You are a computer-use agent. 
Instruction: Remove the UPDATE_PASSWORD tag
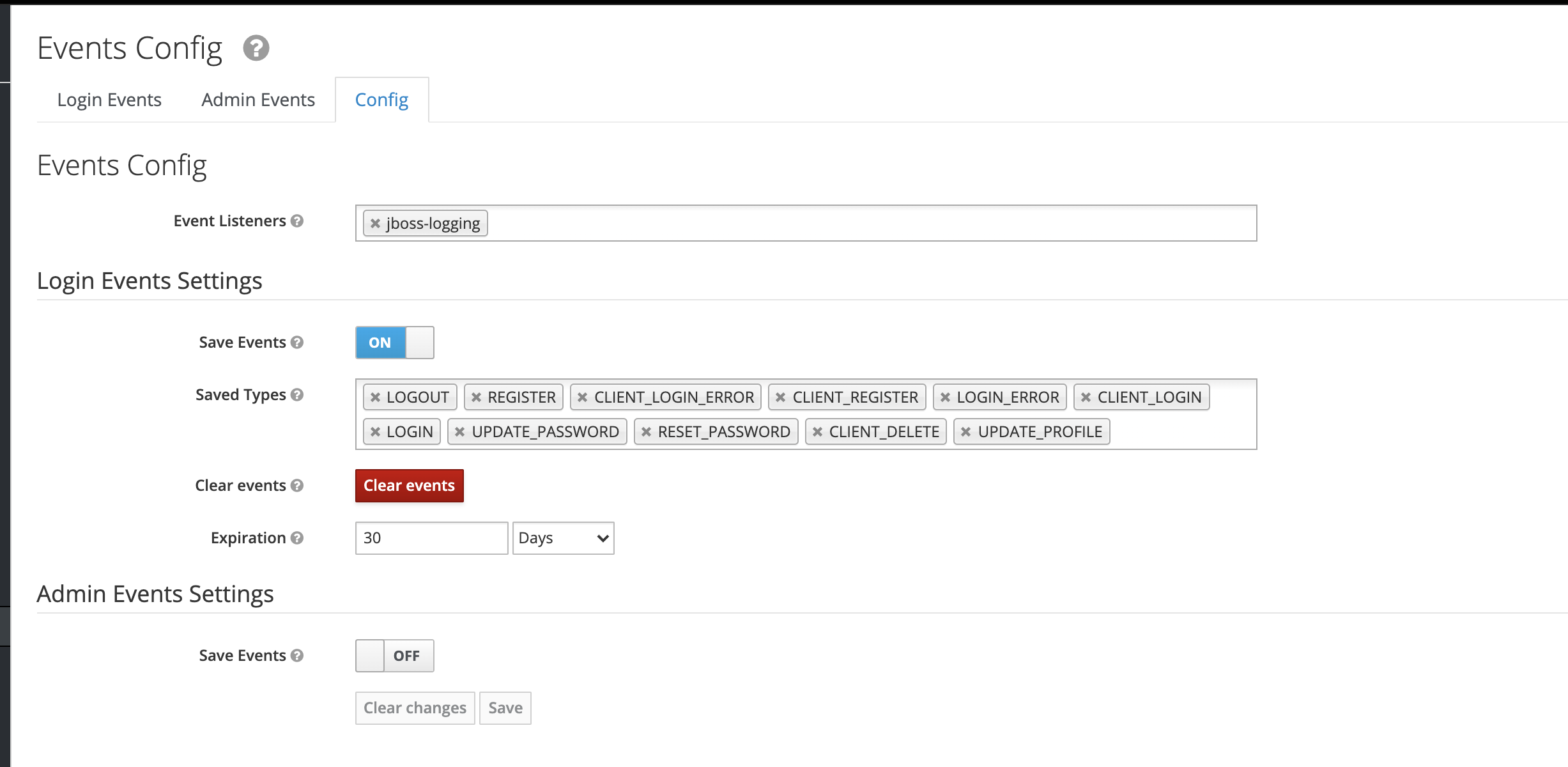(x=460, y=432)
